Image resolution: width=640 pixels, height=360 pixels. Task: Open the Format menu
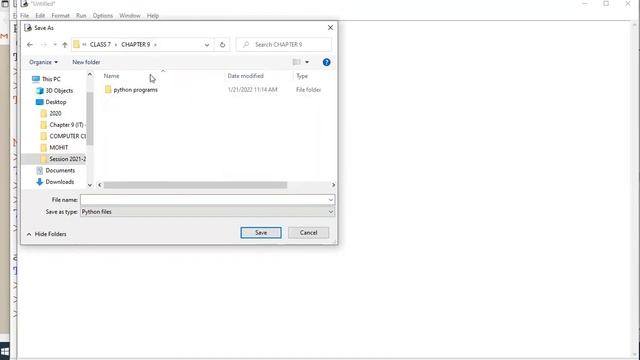[60, 16]
